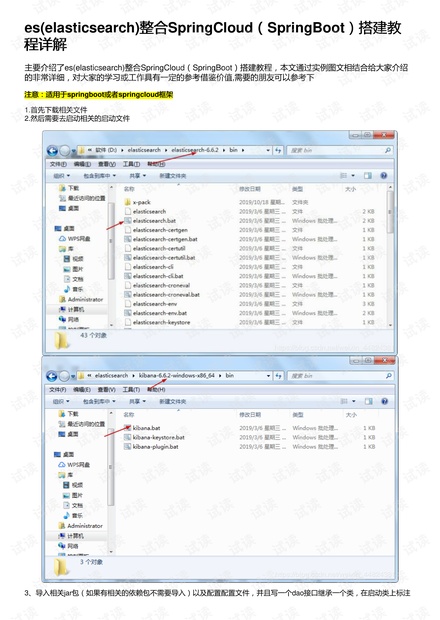Expand 组织 dropdown in upper window toolbar
440x620 pixels.
[x=61, y=176]
